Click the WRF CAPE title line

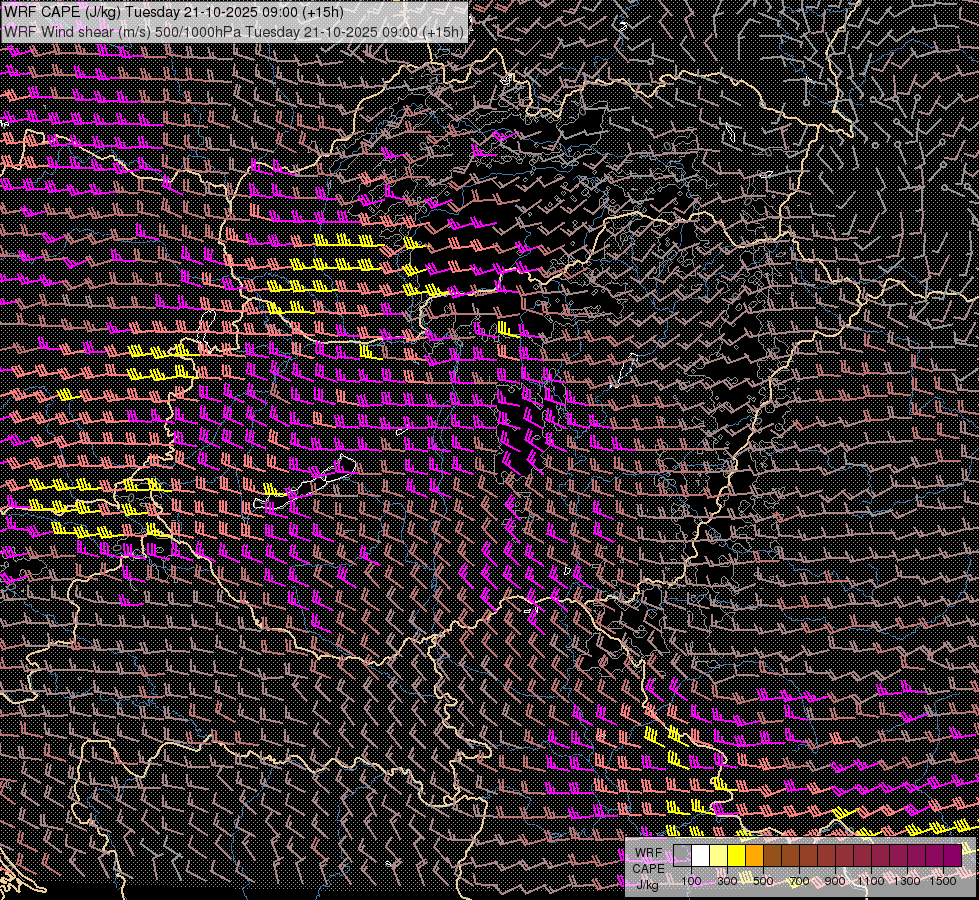pos(174,12)
